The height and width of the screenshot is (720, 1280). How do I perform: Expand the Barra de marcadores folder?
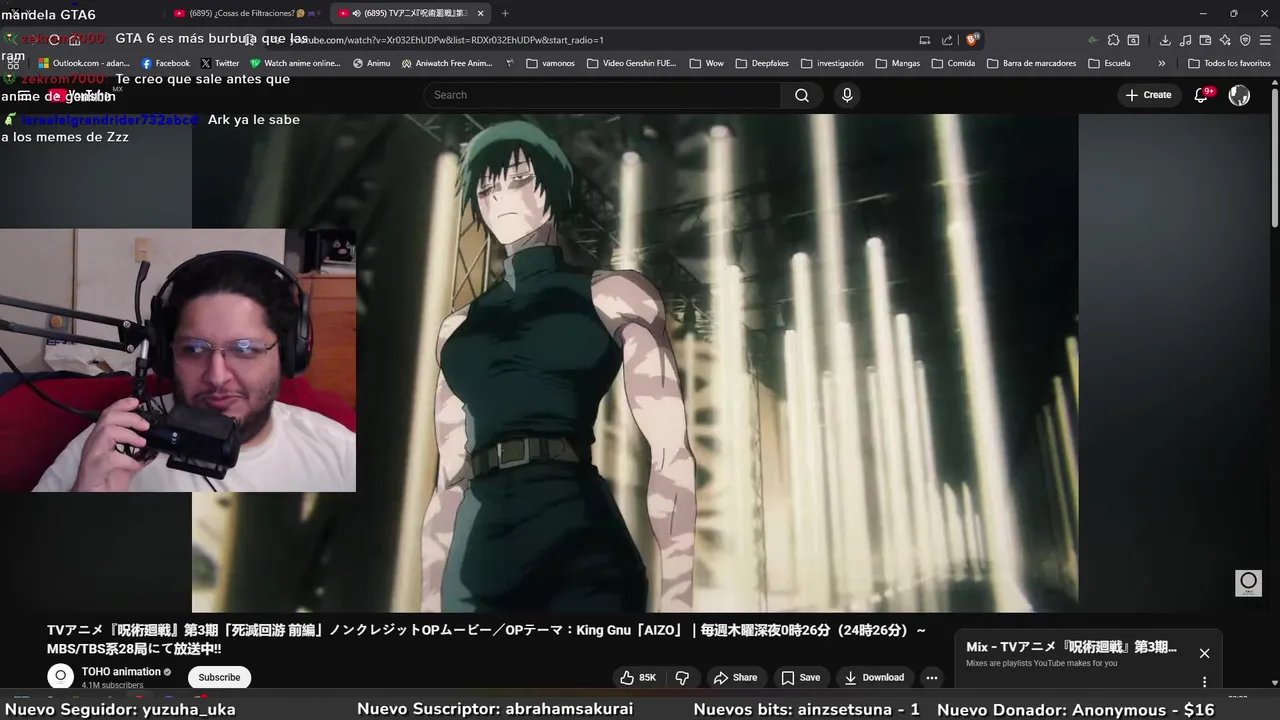coord(1031,63)
